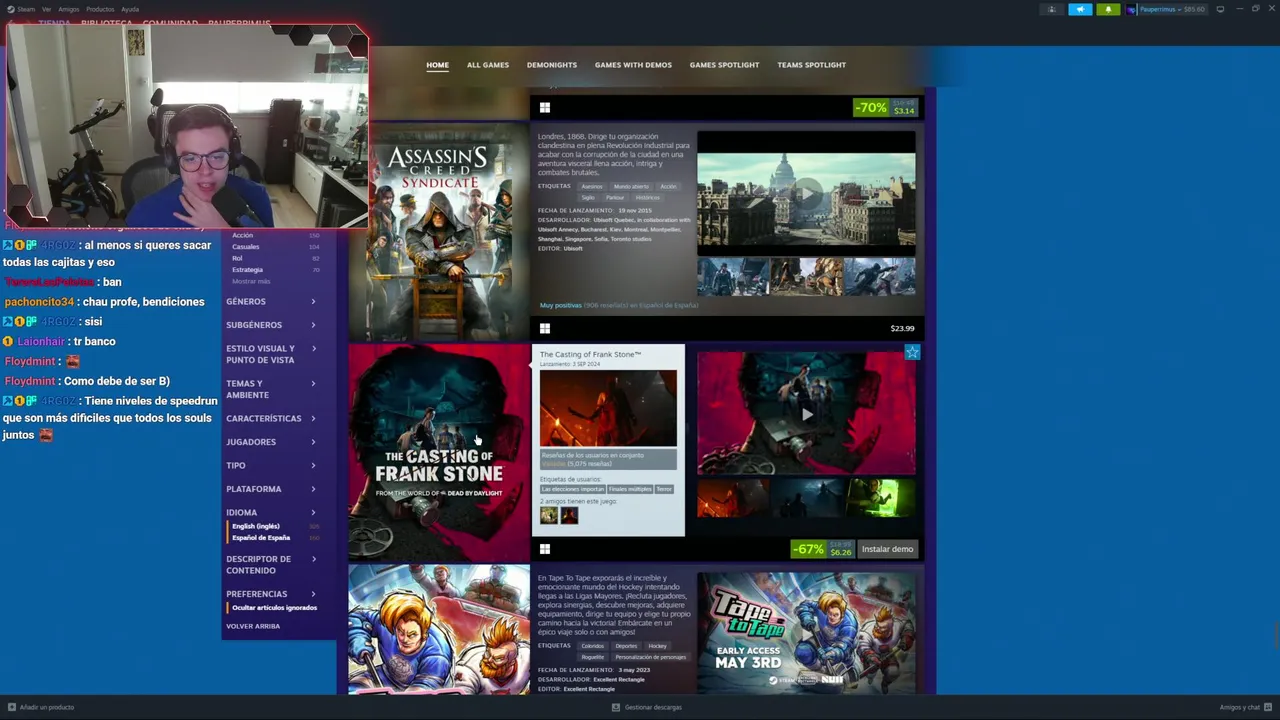Play the Casting of Frank Stone trailer
This screenshot has height=720, width=1280.
click(806, 413)
